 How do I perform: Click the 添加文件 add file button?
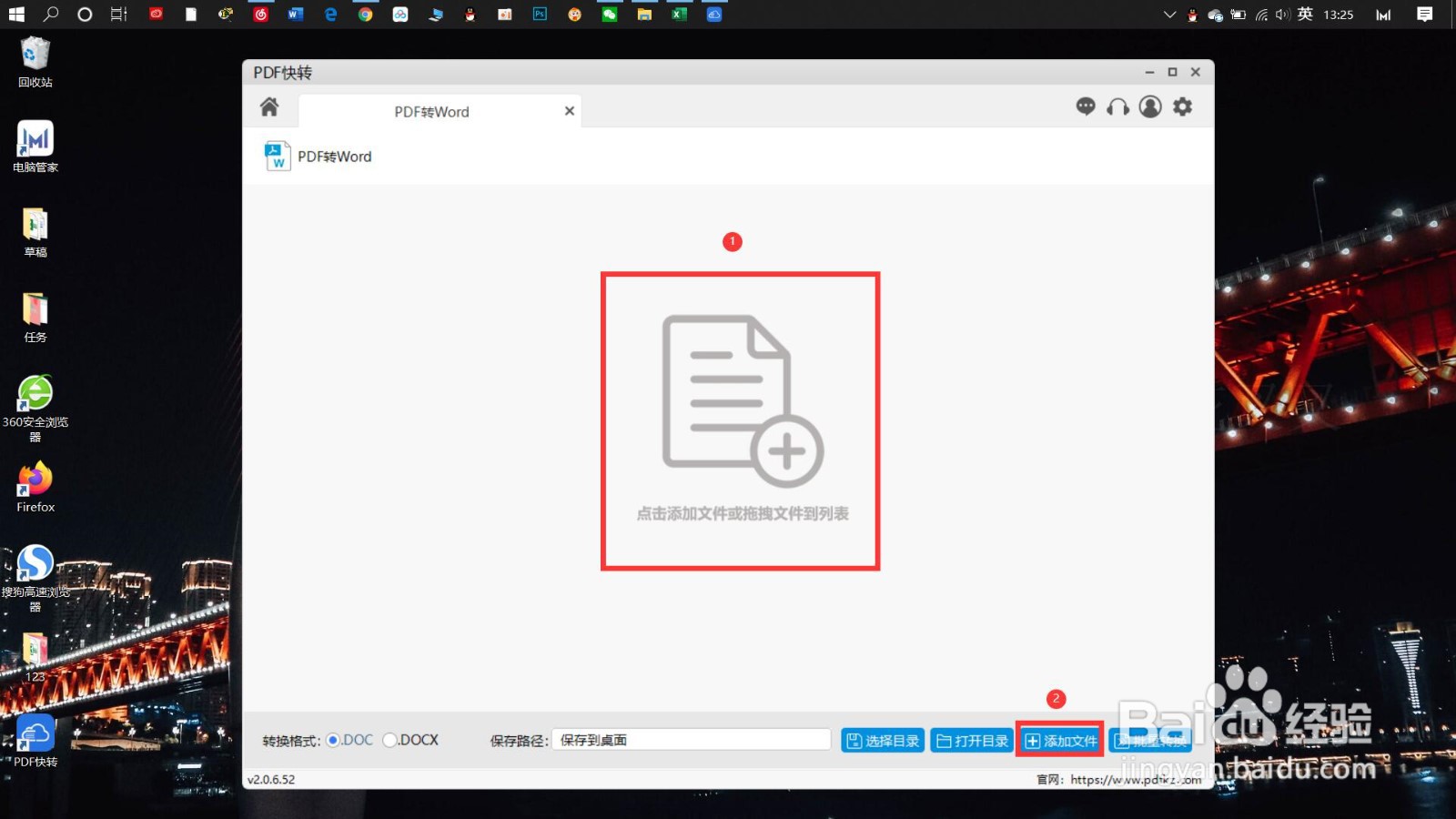tap(1059, 740)
